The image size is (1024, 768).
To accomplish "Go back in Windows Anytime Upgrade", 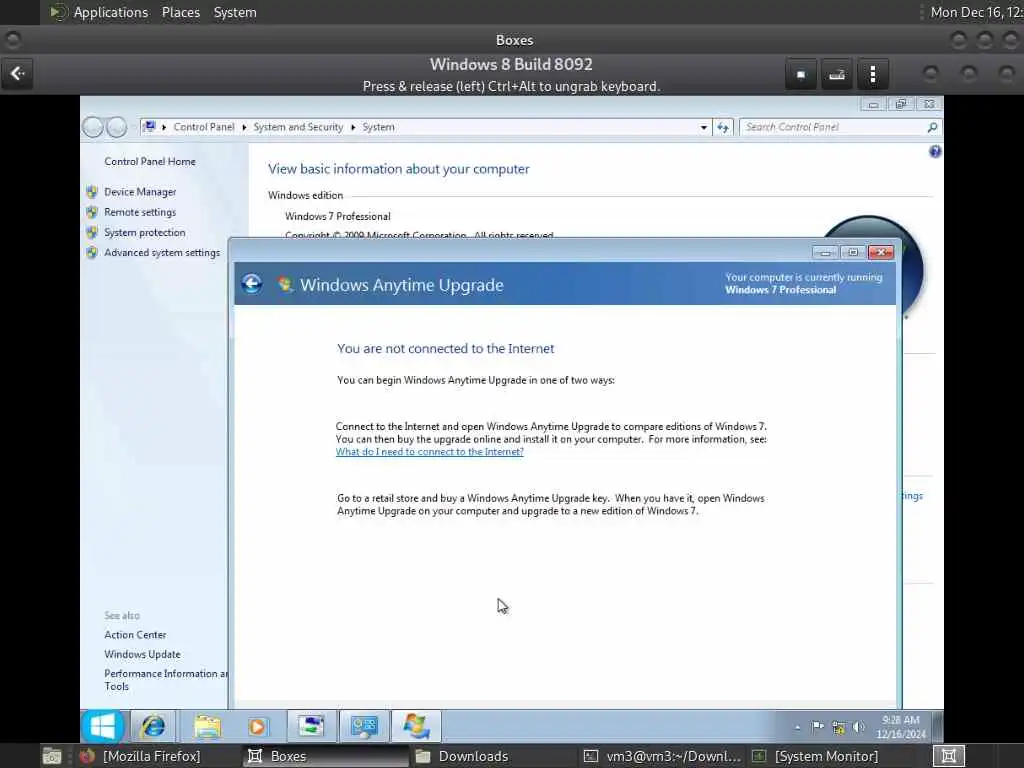I will 251,284.
